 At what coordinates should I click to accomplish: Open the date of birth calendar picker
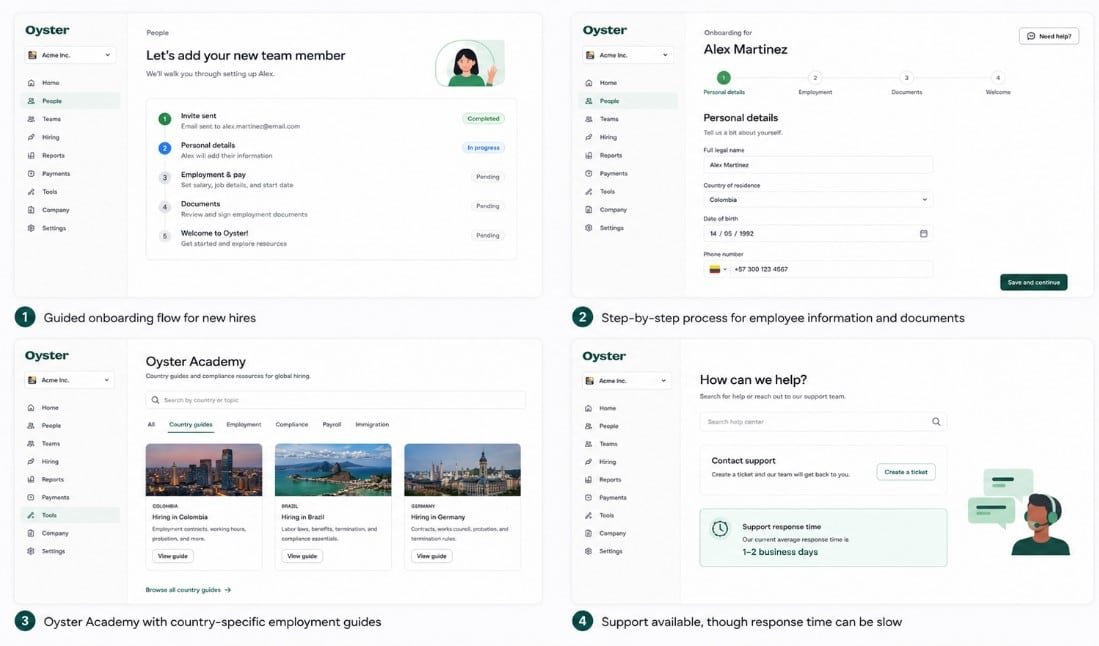click(x=924, y=233)
